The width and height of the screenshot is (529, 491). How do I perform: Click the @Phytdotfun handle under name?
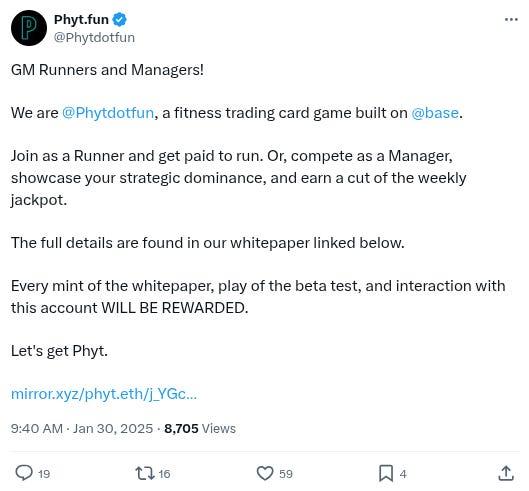[x=94, y=37]
